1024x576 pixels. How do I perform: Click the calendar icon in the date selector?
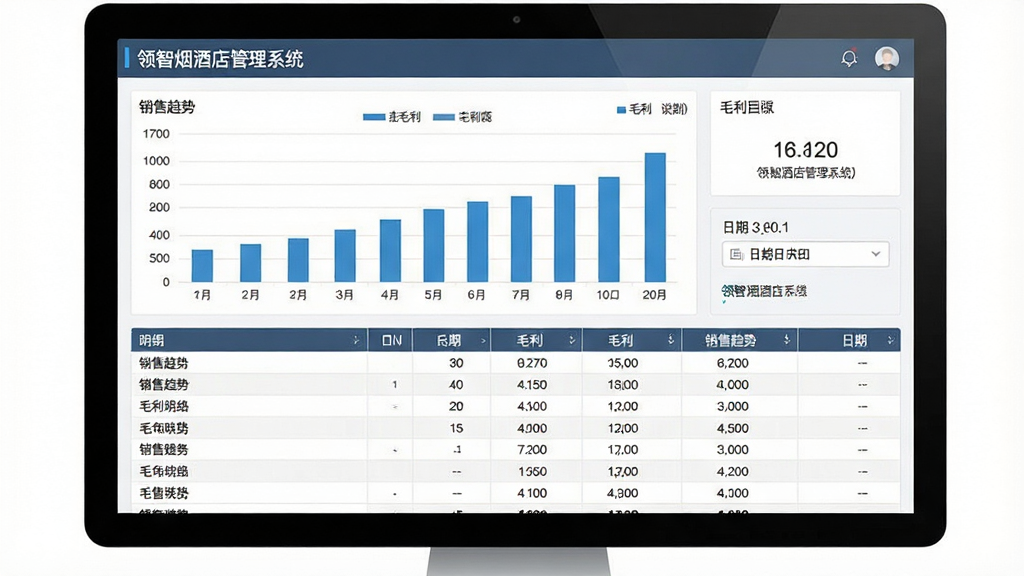coord(736,254)
